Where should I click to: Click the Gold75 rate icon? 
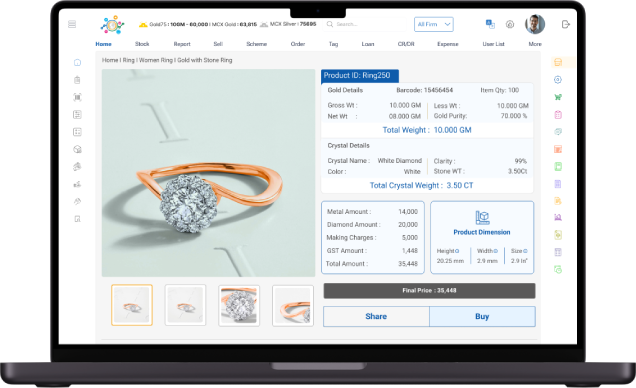pyautogui.click(x=143, y=25)
